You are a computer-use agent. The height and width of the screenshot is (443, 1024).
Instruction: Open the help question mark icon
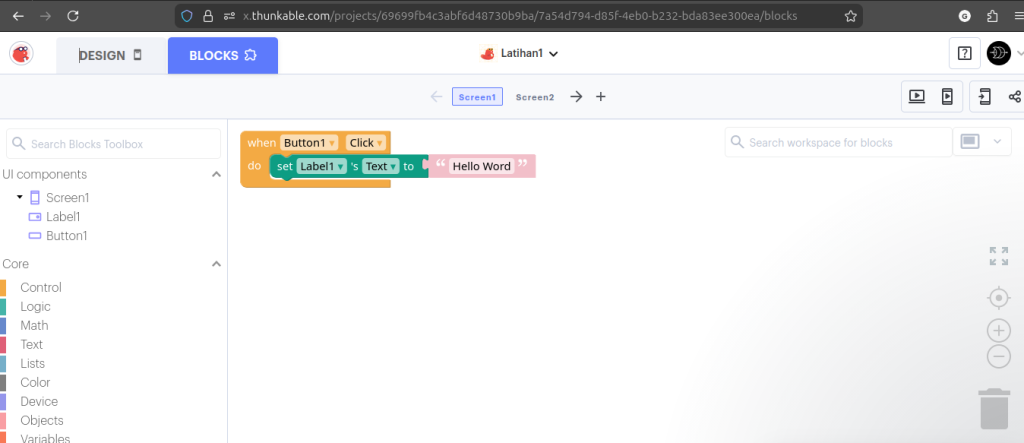pyautogui.click(x=963, y=54)
